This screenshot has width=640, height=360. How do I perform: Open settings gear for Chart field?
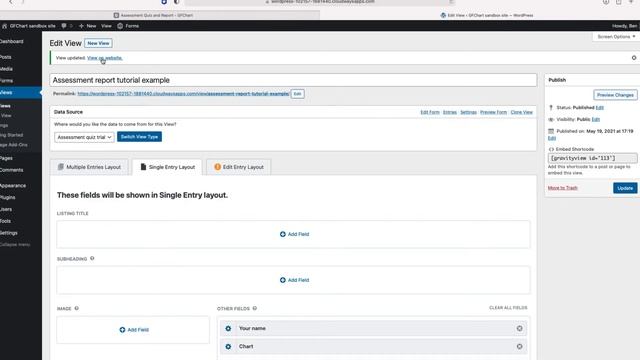coord(228,347)
